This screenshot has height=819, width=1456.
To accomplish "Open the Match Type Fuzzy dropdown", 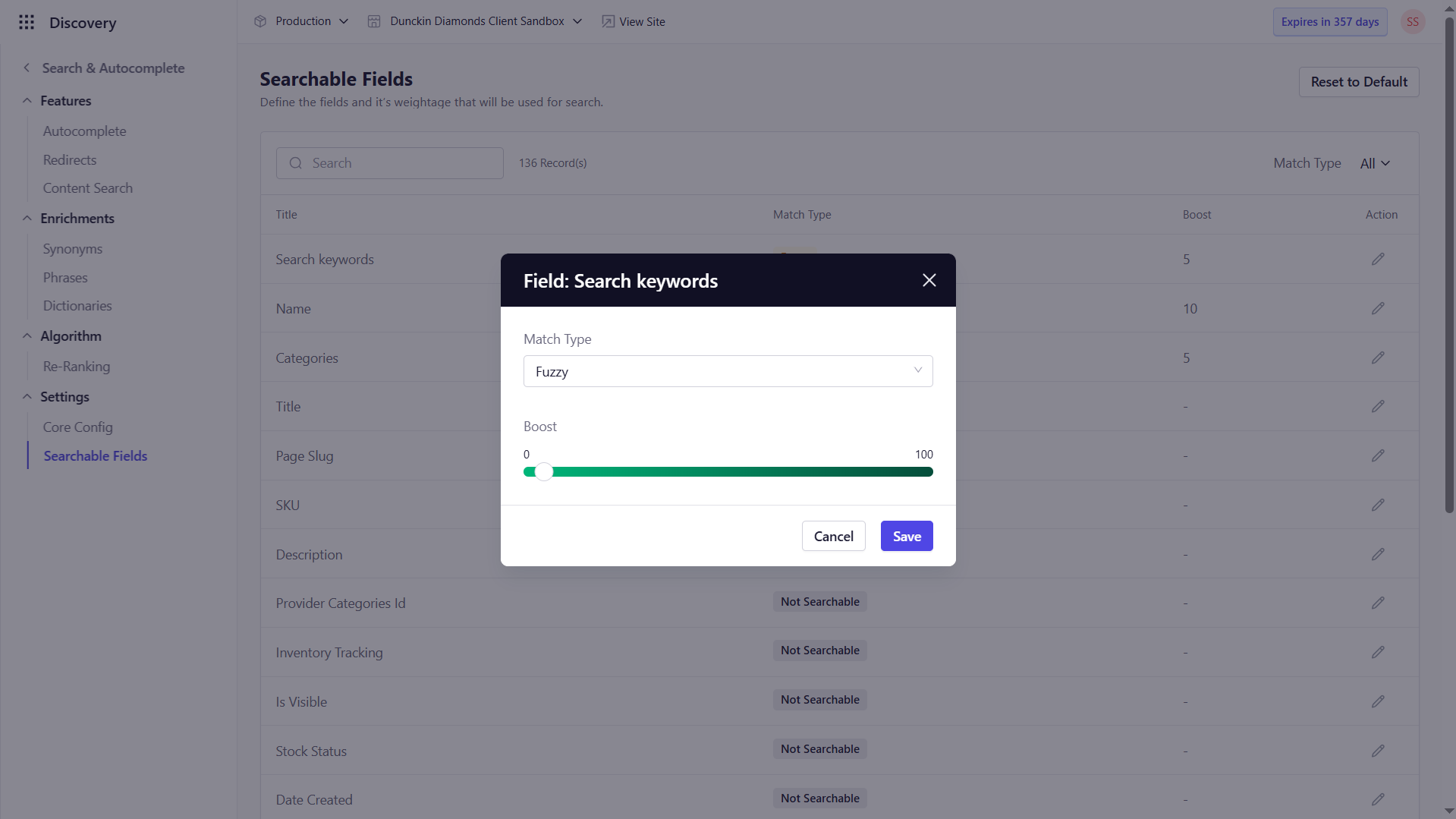I will coord(728,371).
